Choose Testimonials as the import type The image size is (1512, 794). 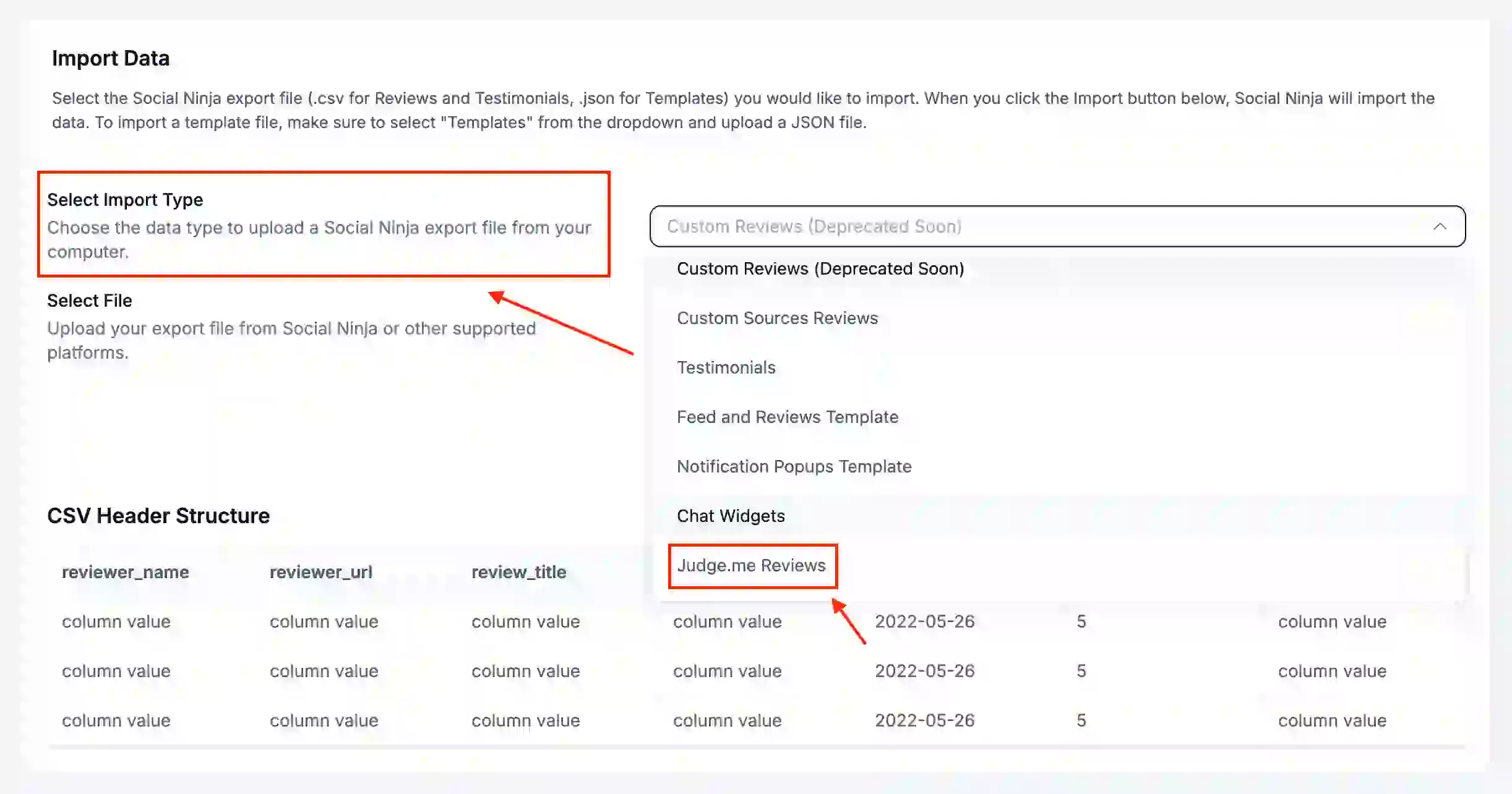726,367
